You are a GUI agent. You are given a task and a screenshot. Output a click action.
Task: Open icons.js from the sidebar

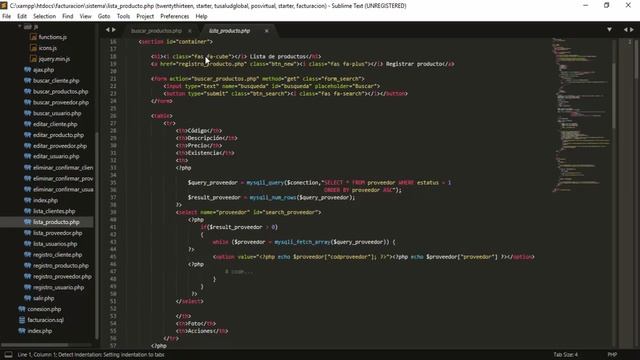click(x=48, y=48)
